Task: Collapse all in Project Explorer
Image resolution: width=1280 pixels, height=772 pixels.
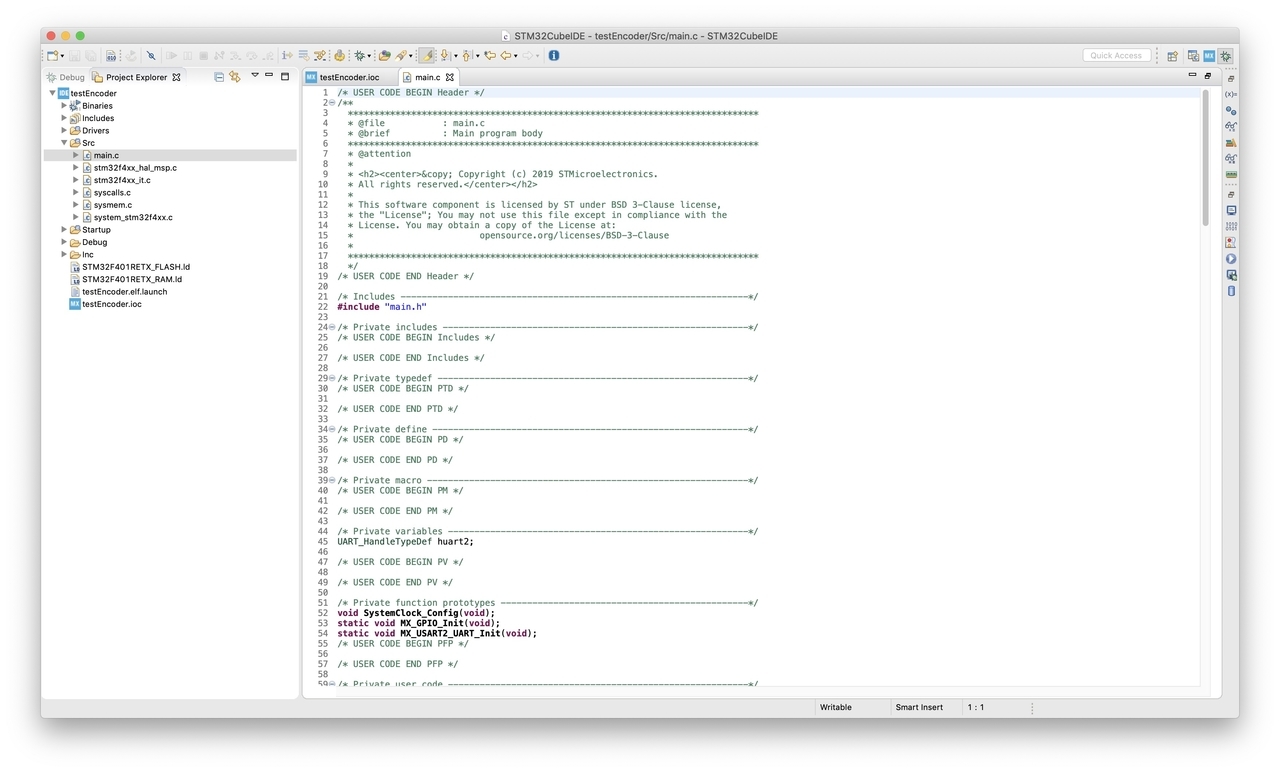Action: pos(219,76)
